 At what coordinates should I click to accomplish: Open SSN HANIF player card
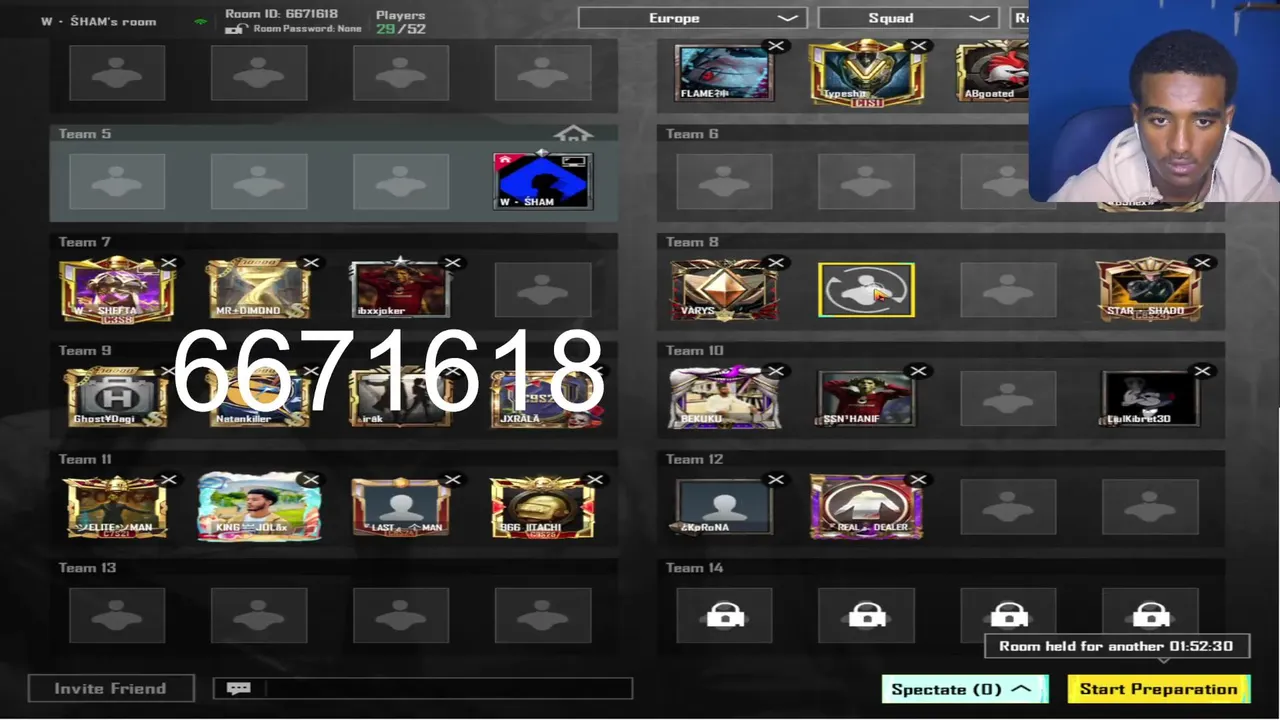(866, 398)
